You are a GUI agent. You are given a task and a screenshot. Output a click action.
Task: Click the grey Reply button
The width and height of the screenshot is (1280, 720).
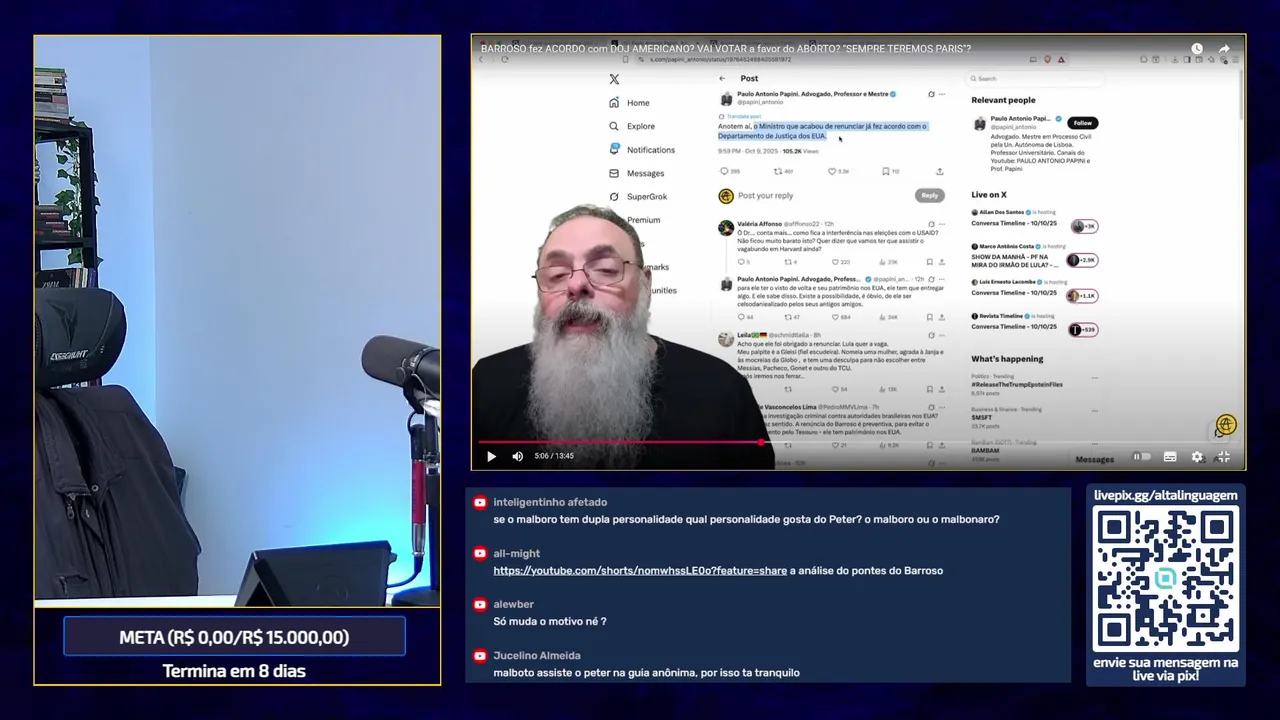[x=930, y=196]
